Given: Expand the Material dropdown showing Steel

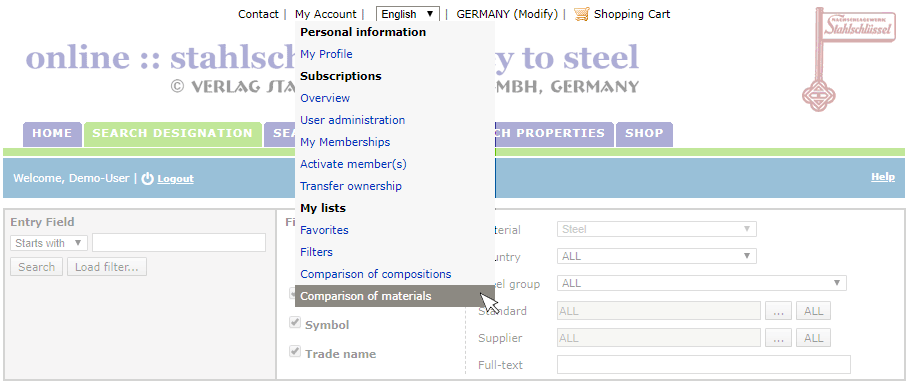Looking at the screenshot, I should tap(656, 229).
